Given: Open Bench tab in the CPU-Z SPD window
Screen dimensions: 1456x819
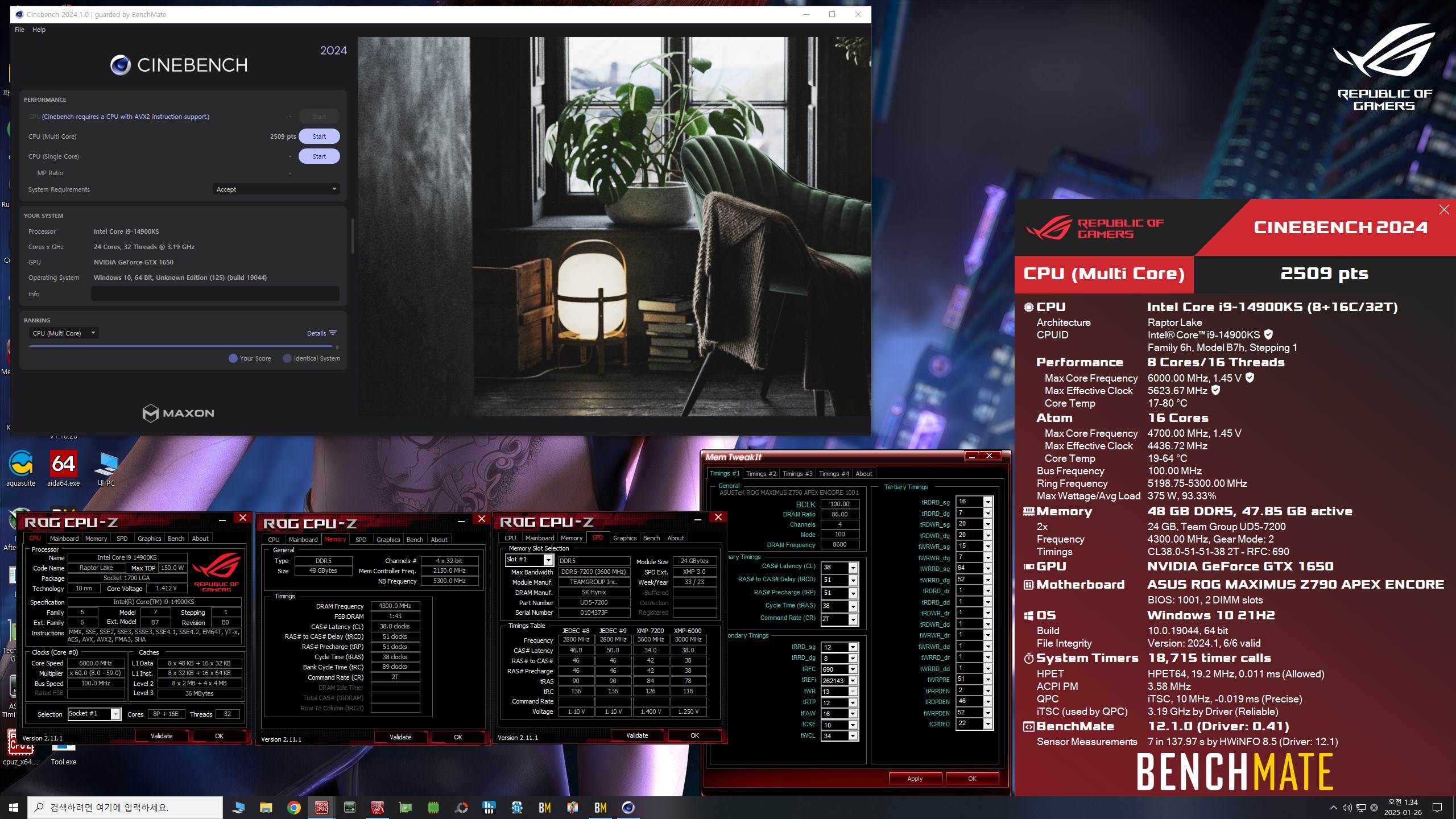Looking at the screenshot, I should [x=651, y=538].
